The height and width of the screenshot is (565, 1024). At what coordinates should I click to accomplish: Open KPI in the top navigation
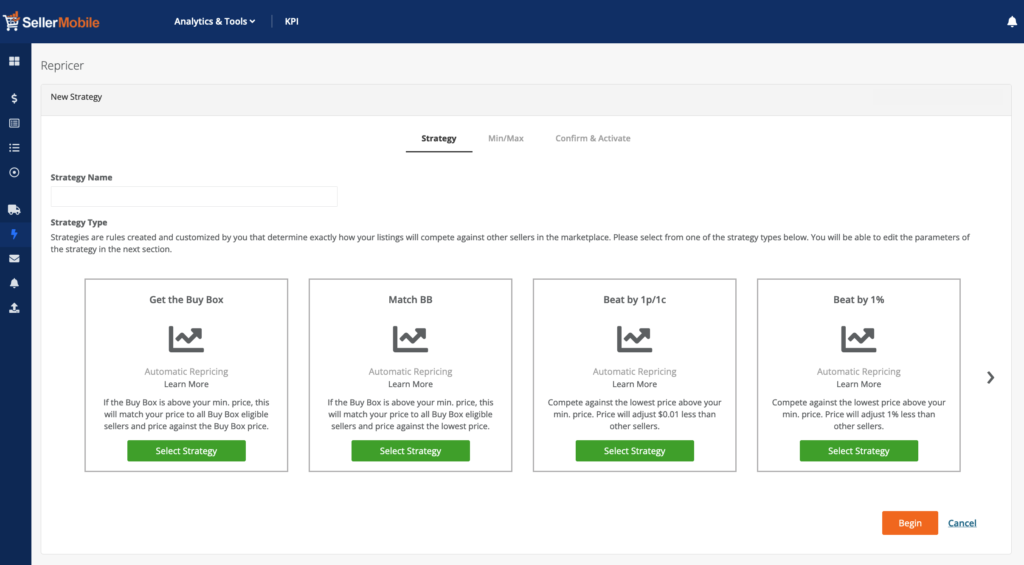(292, 21)
